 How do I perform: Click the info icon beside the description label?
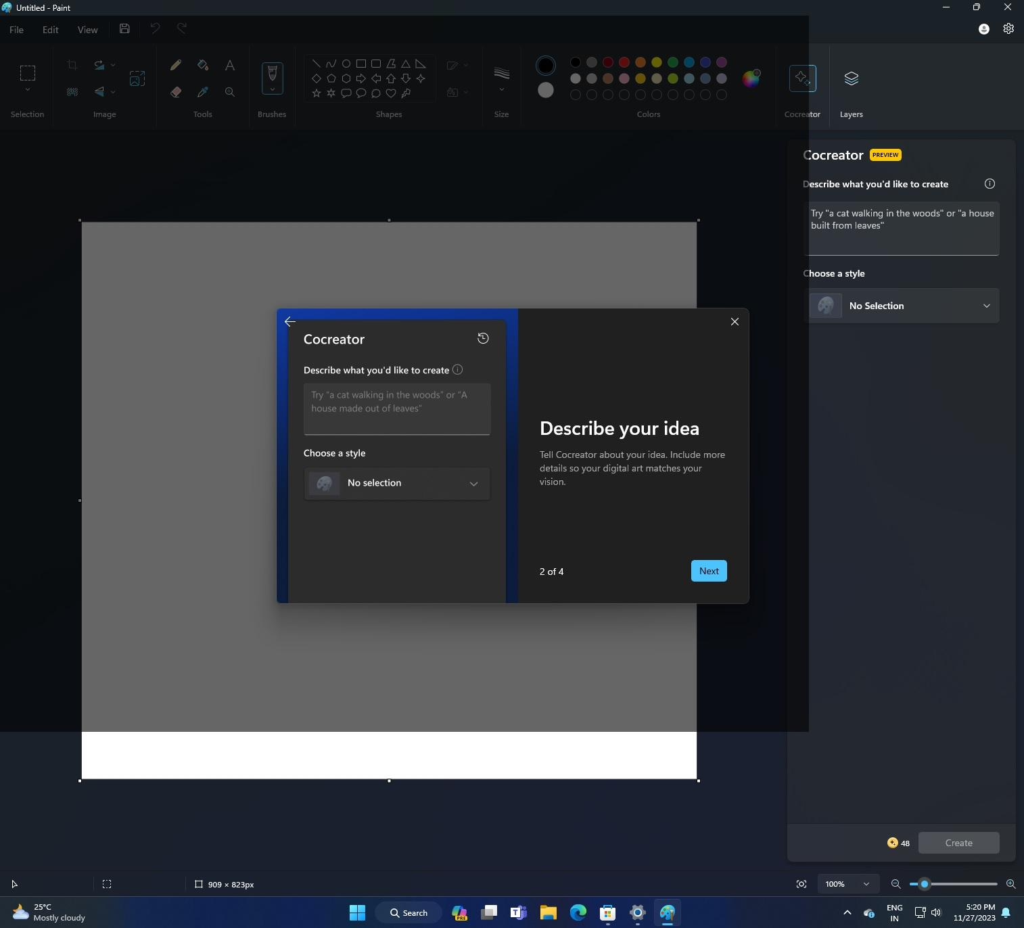click(x=989, y=184)
